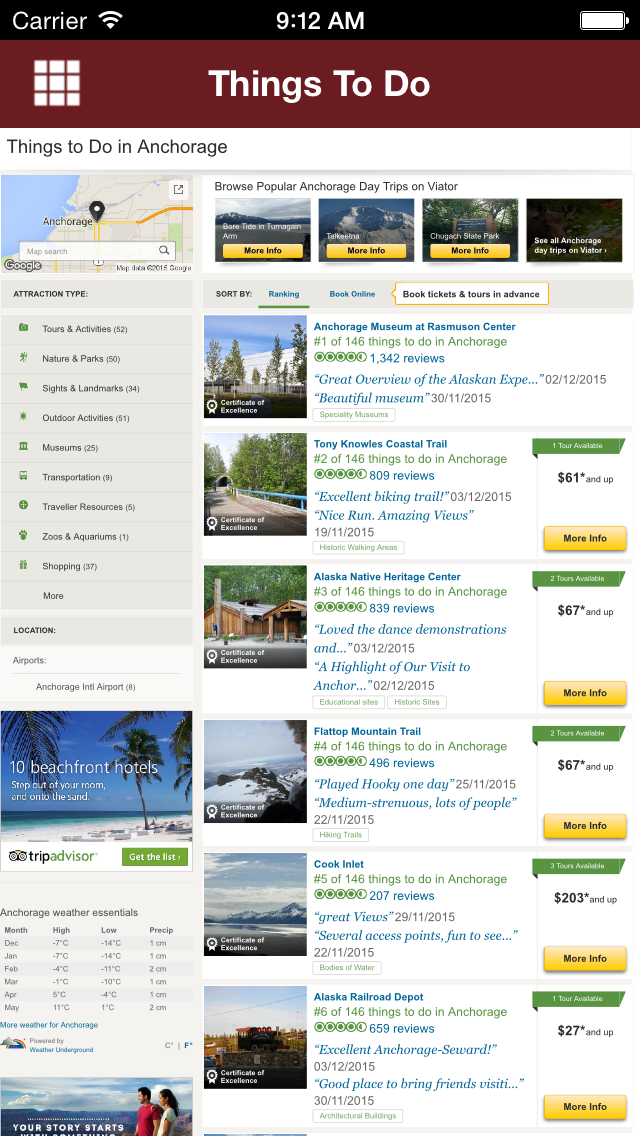Image resolution: width=640 pixels, height=1136 pixels.
Task: Select the Shopping gift icon
Action: (23, 564)
